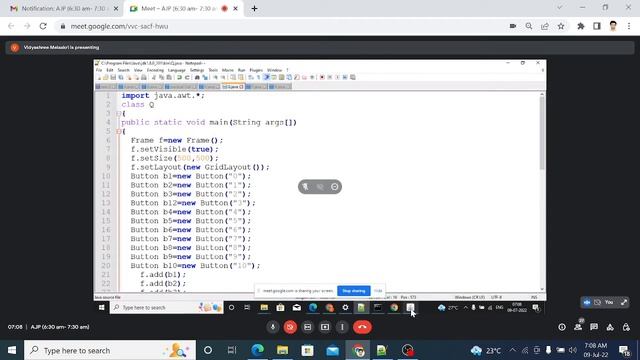Click the Find binoculars toolbar icon
Screen dimensions: 640x360
[x=197, y=77]
